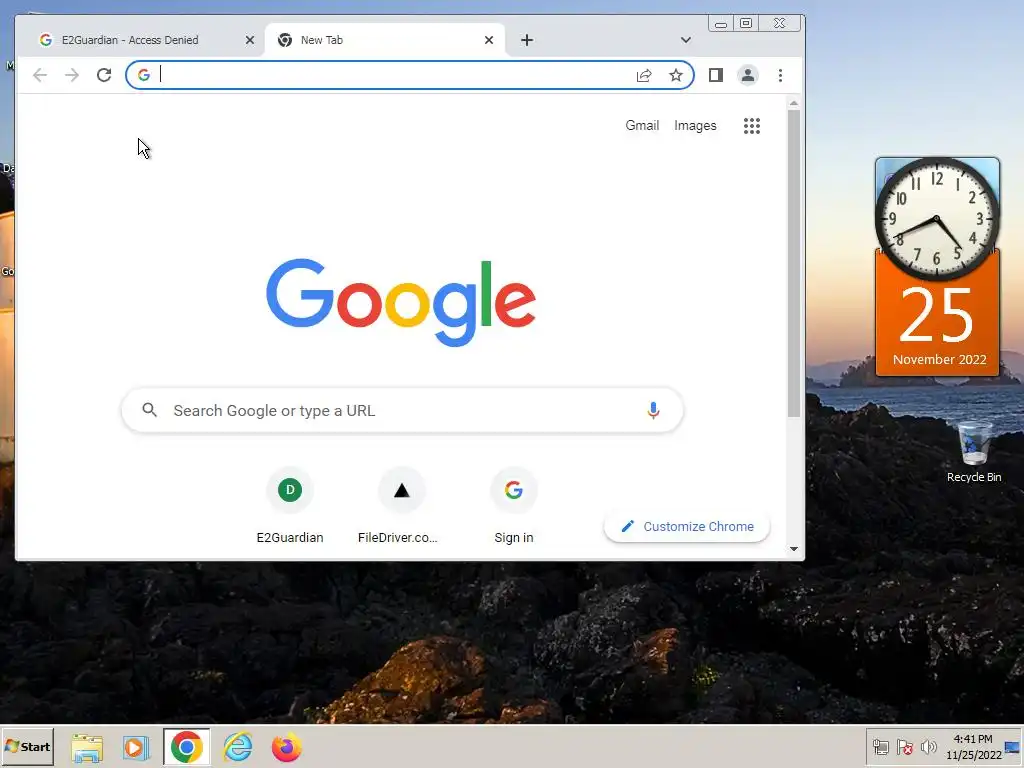The width and height of the screenshot is (1024, 768).
Task: Click the Chrome taskbar icon
Action: pos(187,746)
